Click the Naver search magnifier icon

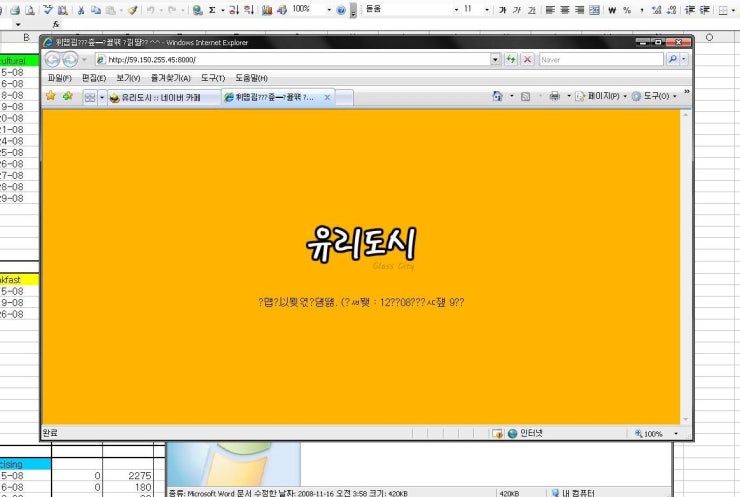pyautogui.click(x=671, y=60)
